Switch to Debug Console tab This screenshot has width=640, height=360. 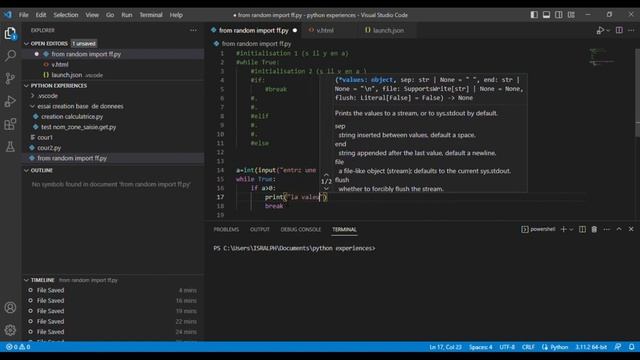301,229
